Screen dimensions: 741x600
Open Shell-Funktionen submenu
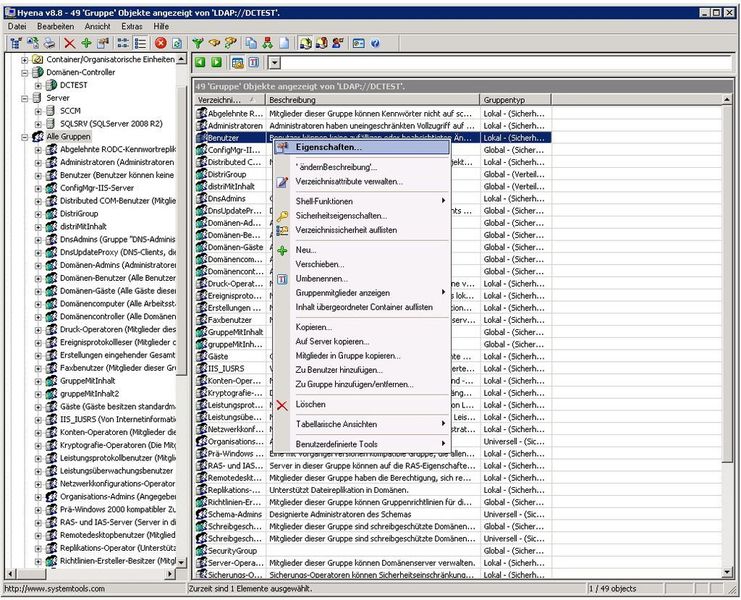[x=362, y=201]
